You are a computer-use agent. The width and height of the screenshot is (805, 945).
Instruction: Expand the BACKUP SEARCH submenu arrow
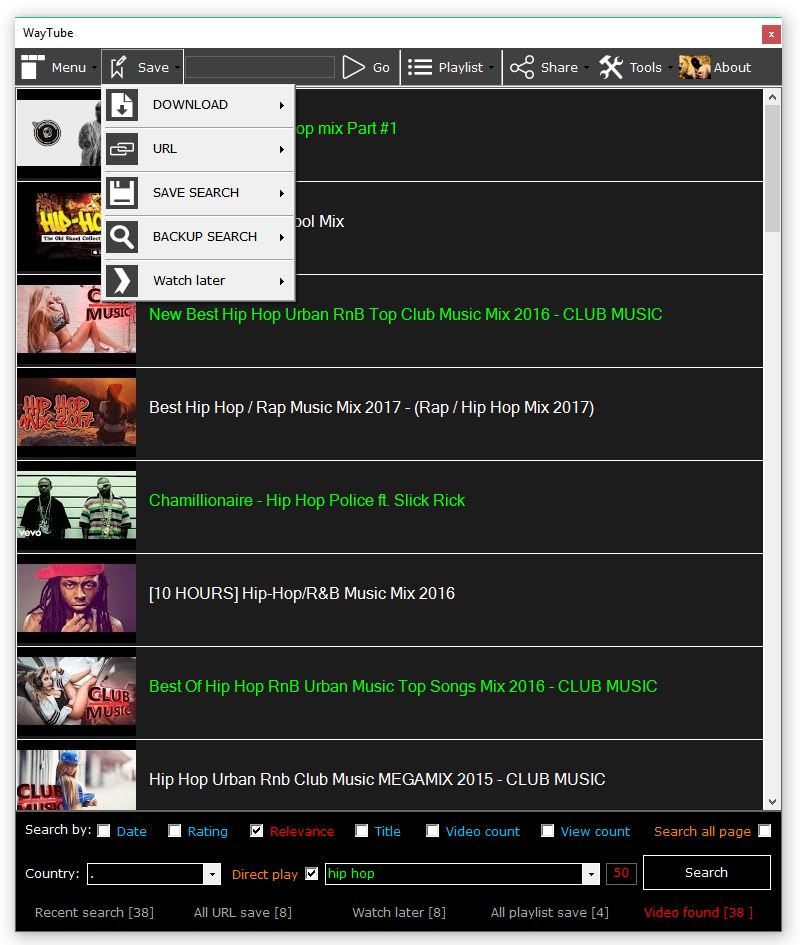tap(281, 237)
